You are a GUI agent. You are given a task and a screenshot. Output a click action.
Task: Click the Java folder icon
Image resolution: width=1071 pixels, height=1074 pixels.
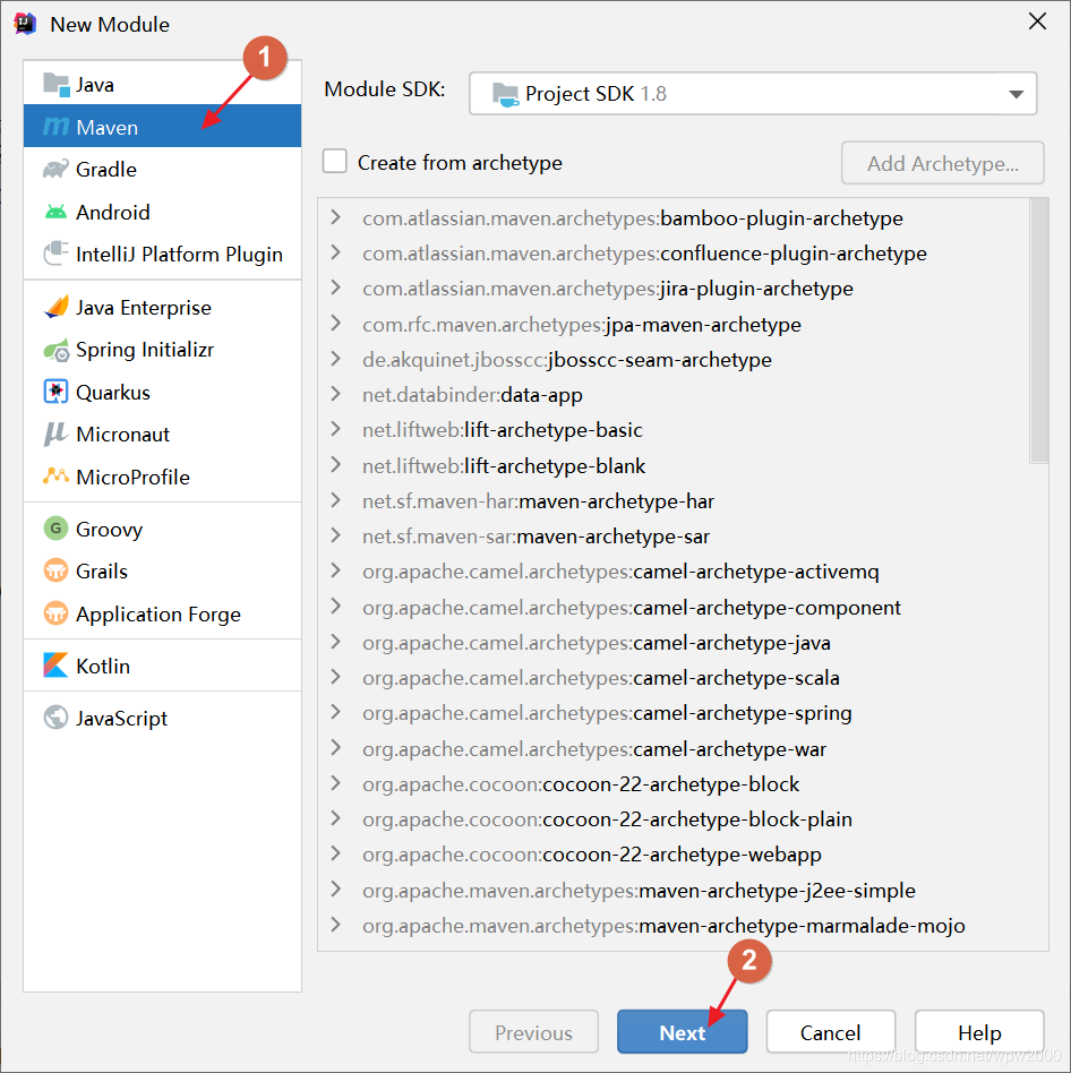[x=56, y=85]
